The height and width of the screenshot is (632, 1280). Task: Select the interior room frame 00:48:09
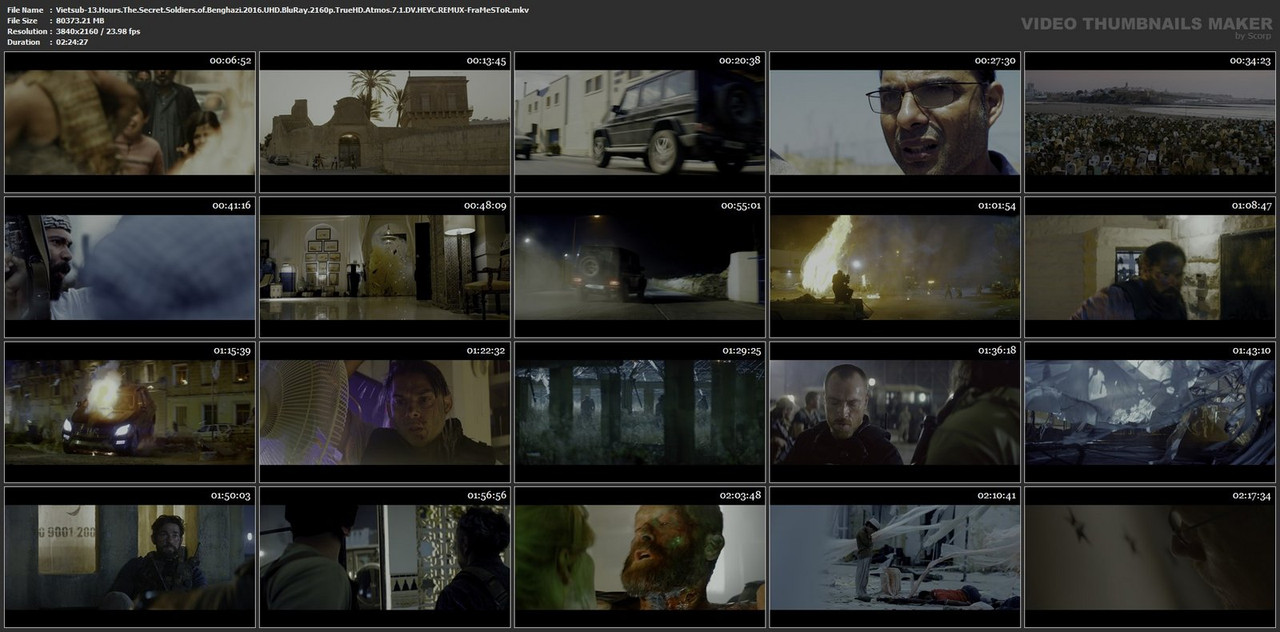[x=385, y=267]
